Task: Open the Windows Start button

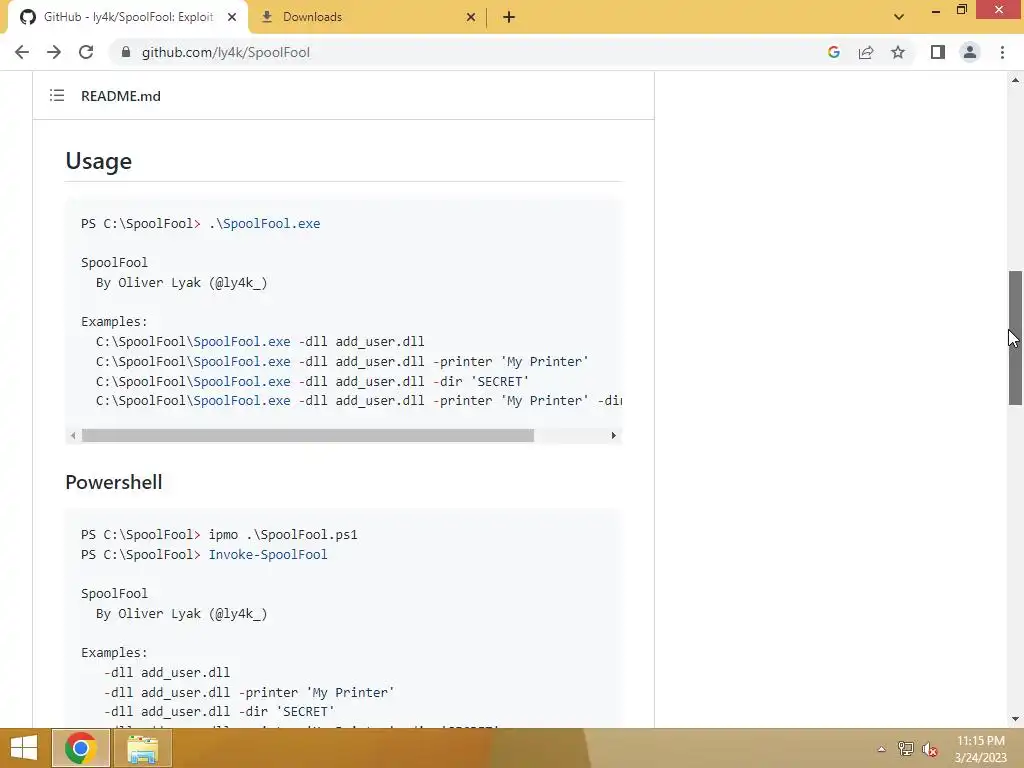Action: tap(24, 748)
